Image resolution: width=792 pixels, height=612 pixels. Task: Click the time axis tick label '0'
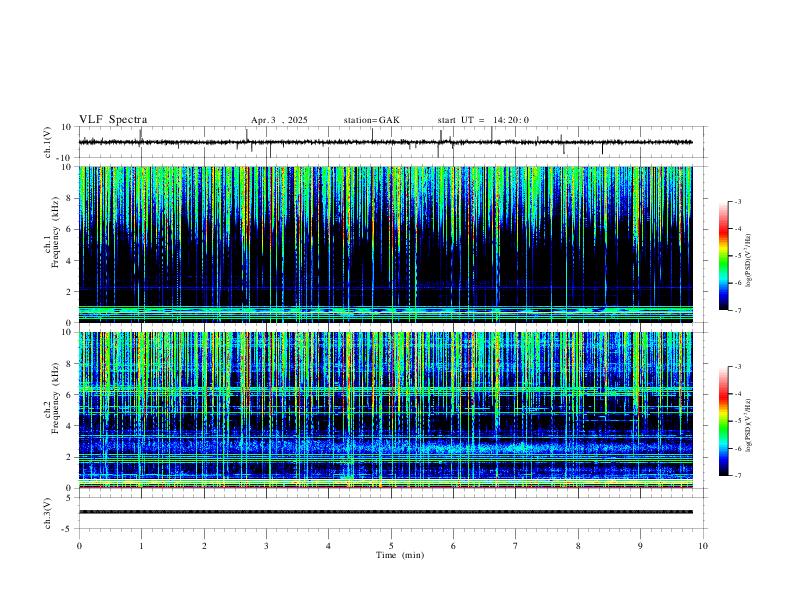[79, 546]
